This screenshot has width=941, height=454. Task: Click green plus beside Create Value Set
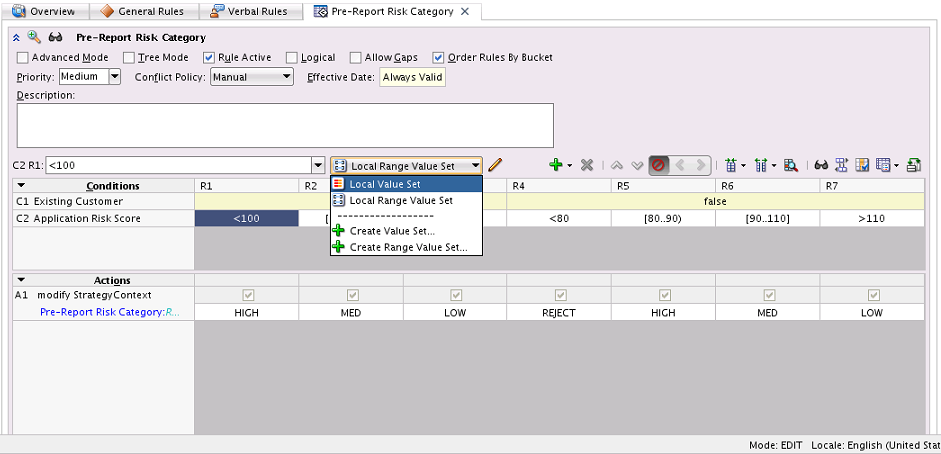[x=339, y=231]
